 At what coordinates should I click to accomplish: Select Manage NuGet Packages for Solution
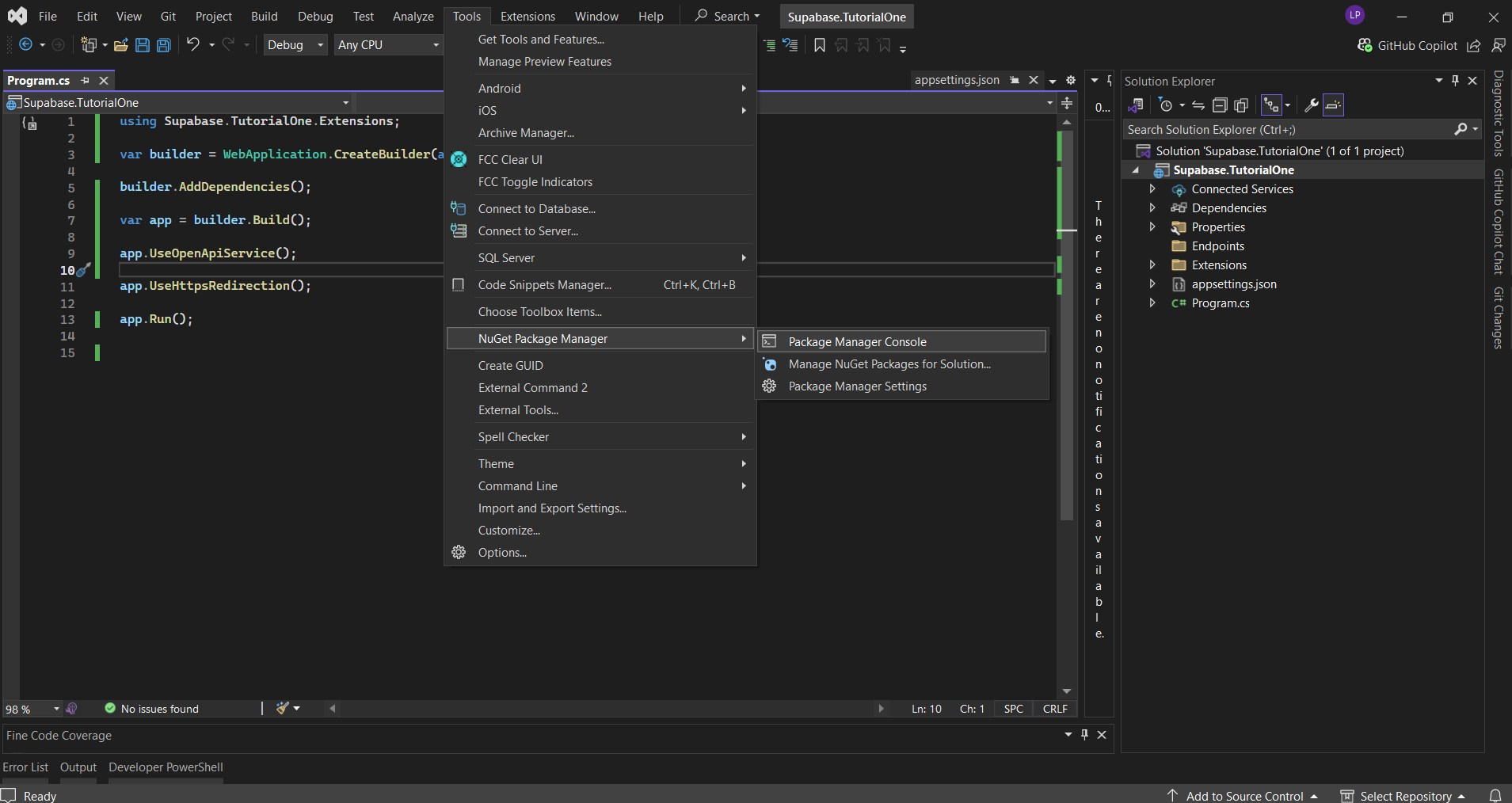pyautogui.click(x=902, y=363)
